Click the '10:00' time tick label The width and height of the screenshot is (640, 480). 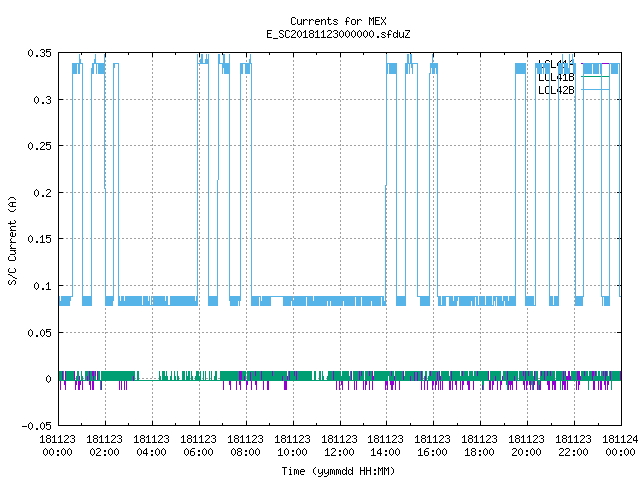tap(292, 452)
